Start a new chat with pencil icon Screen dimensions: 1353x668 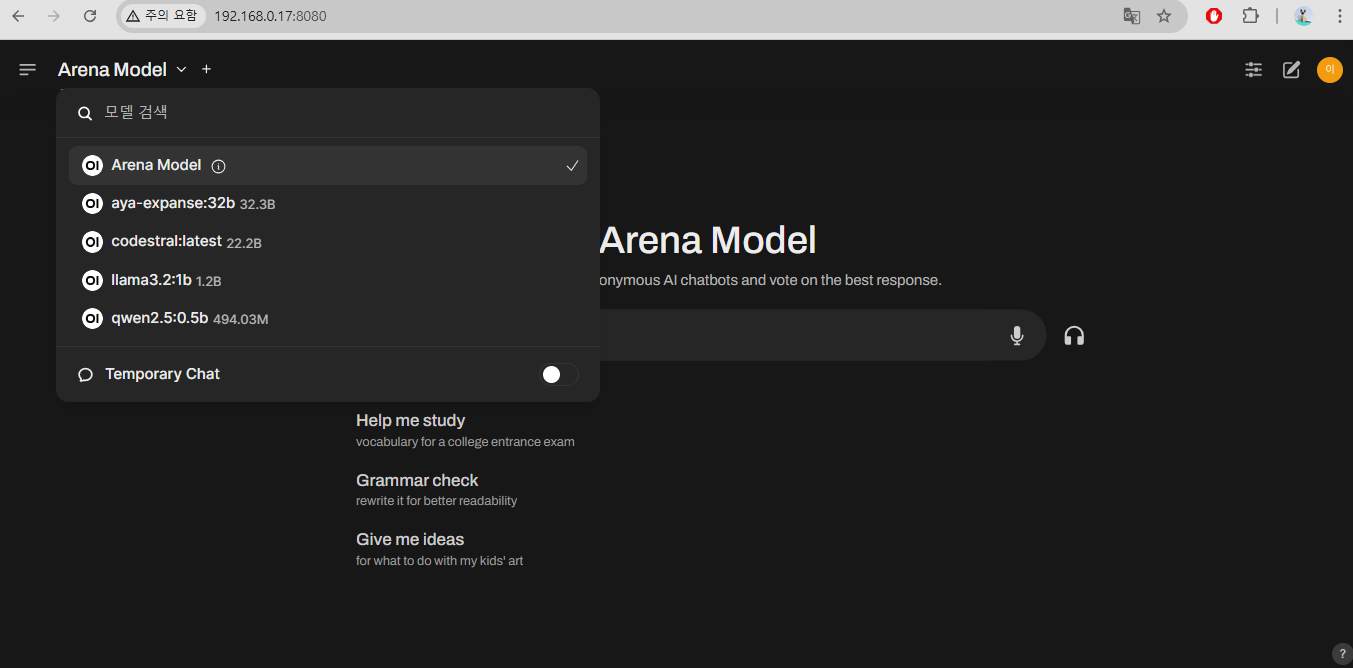click(x=1291, y=69)
